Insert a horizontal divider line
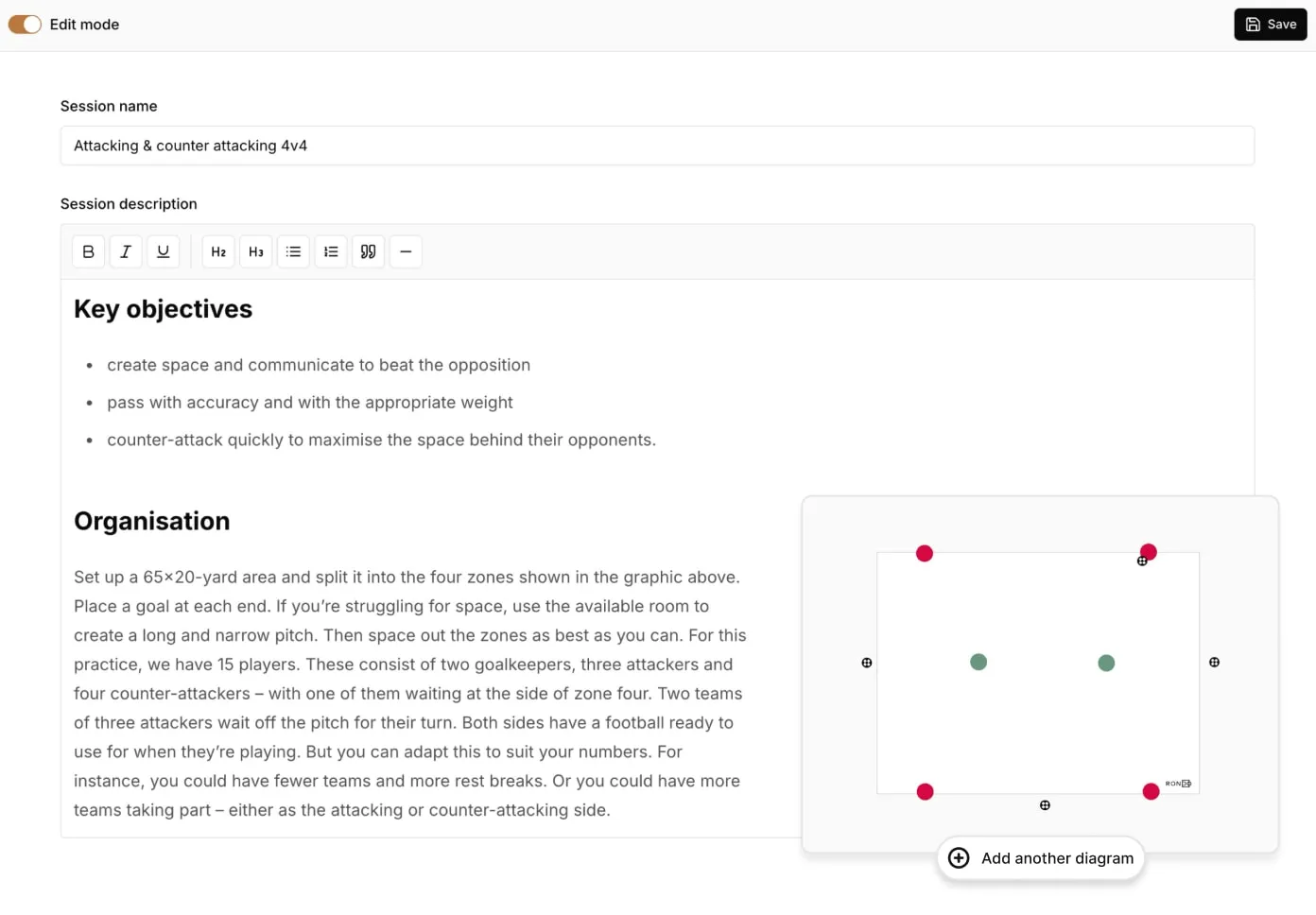Viewport: 1316px width, 915px height. click(406, 251)
